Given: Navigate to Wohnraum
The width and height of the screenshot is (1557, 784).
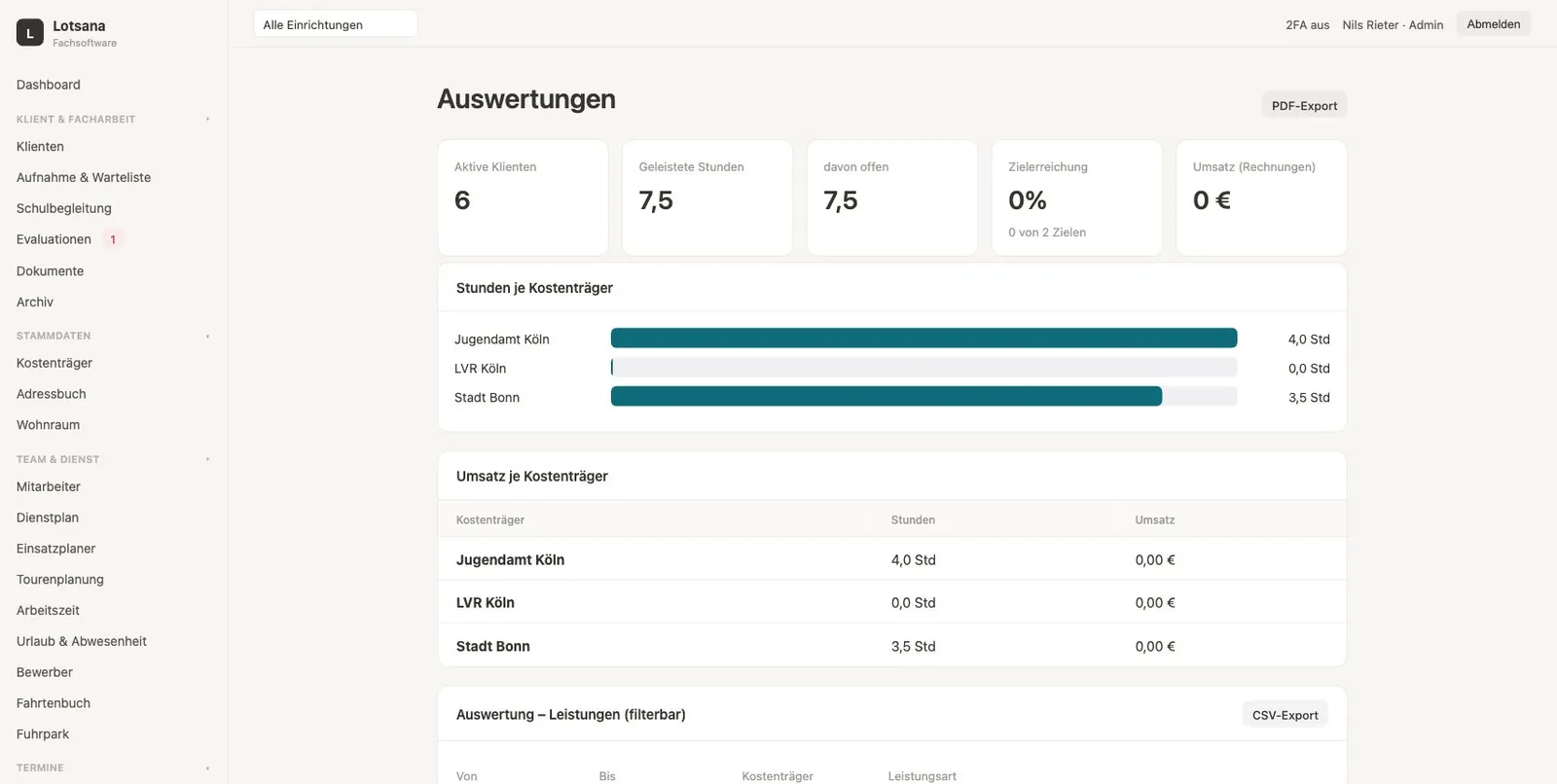Looking at the screenshot, I should 48,425.
